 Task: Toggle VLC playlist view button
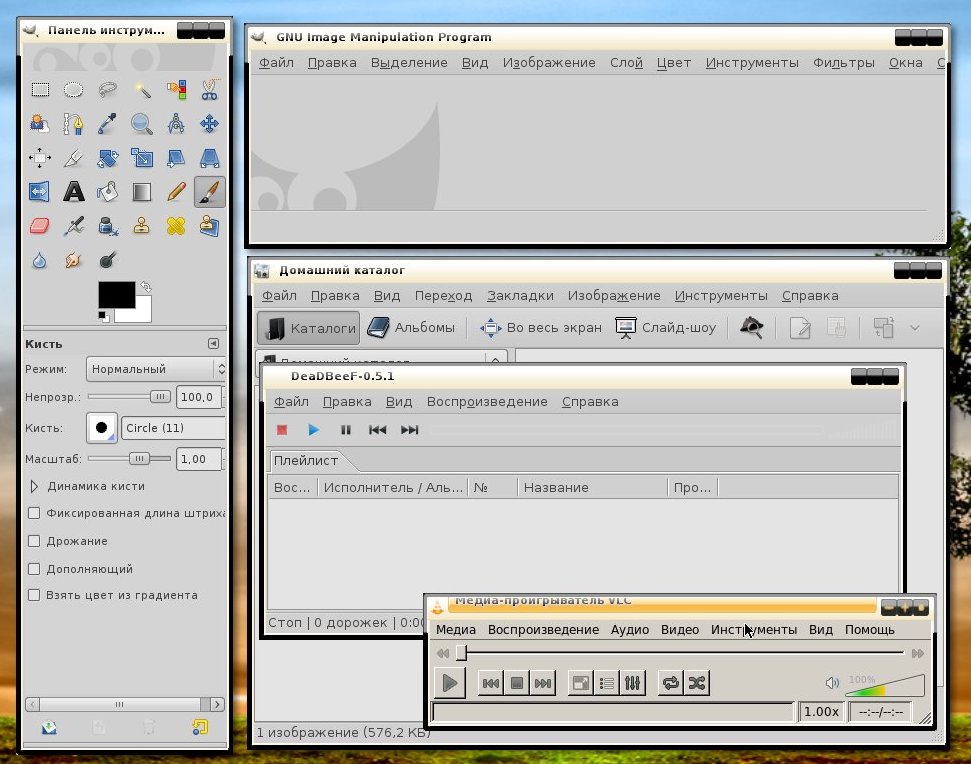(607, 683)
